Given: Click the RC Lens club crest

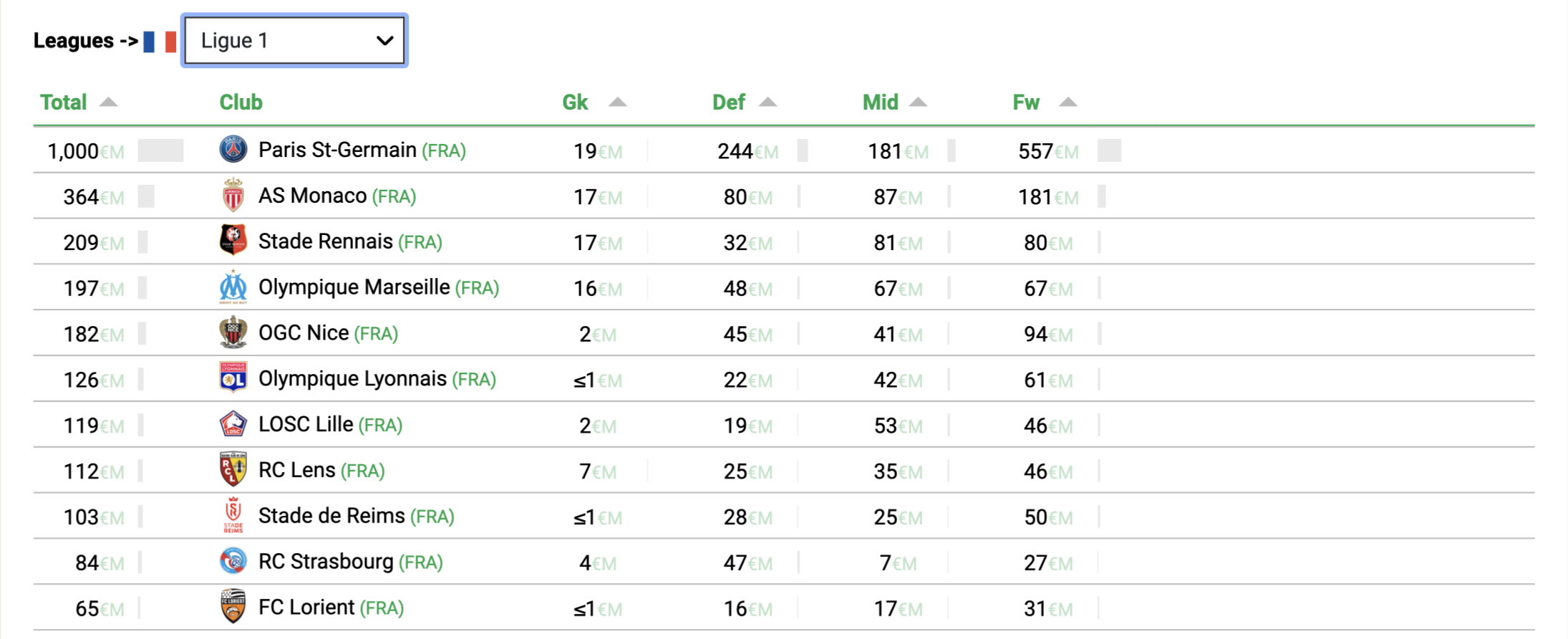Looking at the screenshot, I should tap(233, 469).
